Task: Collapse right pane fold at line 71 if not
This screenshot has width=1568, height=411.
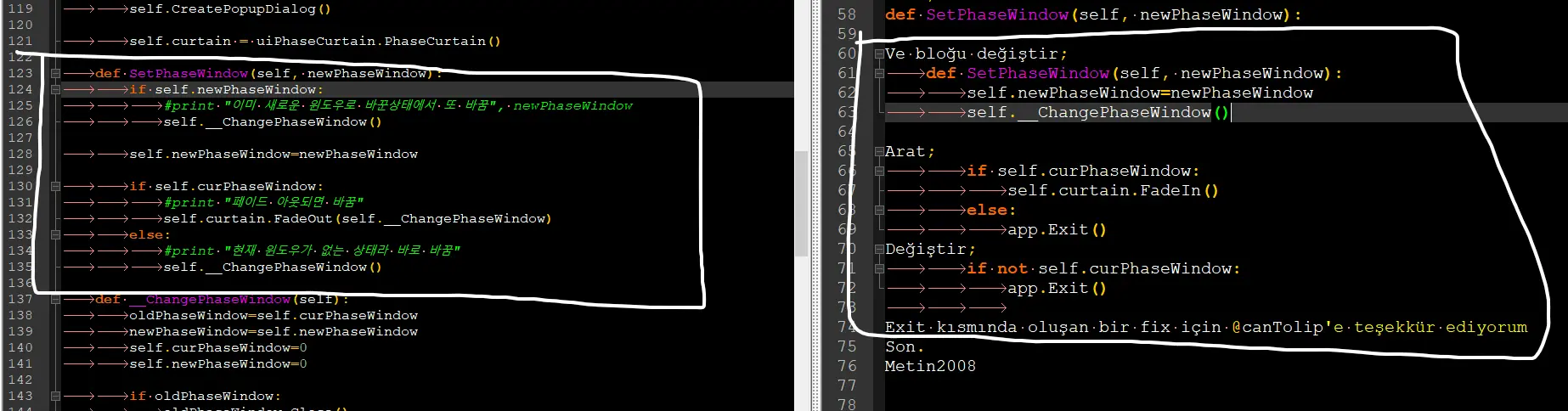Action: (879, 268)
